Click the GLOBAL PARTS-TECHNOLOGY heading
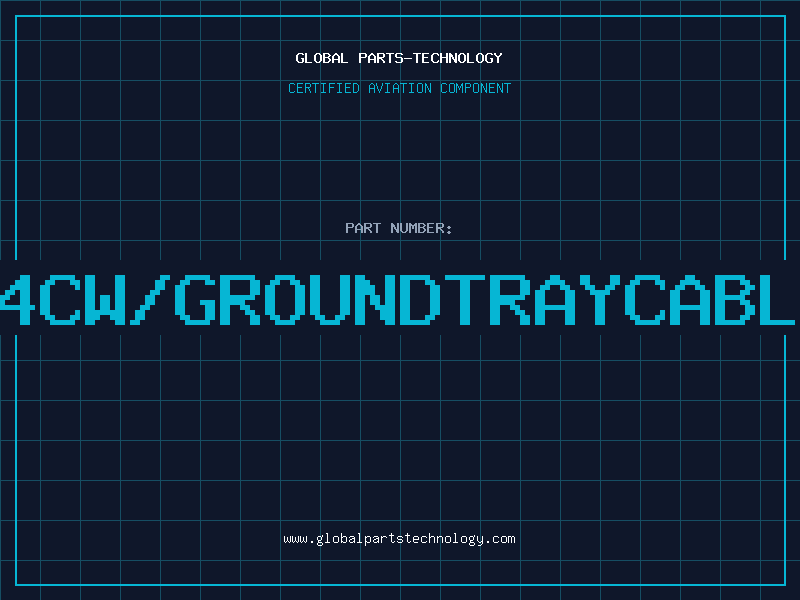Screen dimensions: 800x600 pos(399,58)
